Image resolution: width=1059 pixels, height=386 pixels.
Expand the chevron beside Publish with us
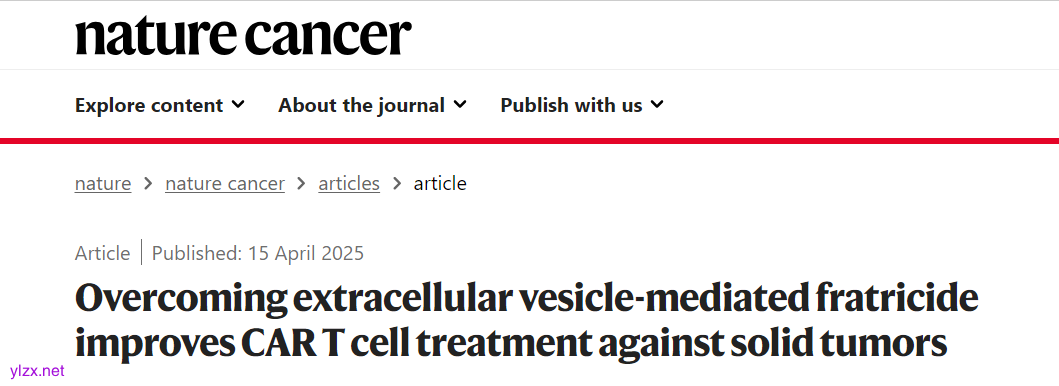point(657,105)
